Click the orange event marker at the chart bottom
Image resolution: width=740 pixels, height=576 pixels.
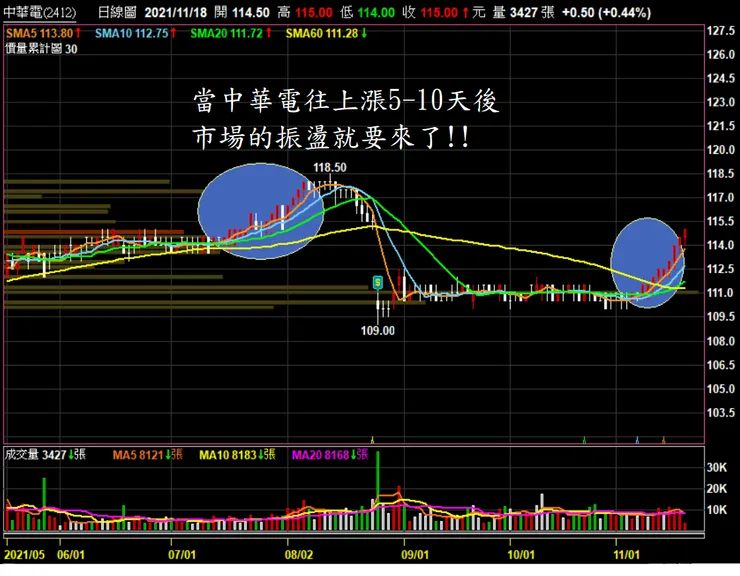point(664,440)
